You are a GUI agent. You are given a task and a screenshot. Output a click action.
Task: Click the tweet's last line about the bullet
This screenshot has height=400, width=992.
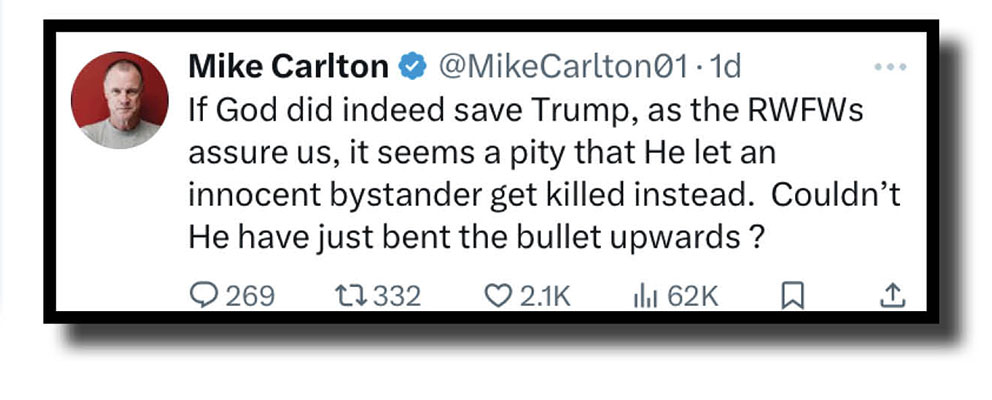pos(471,240)
